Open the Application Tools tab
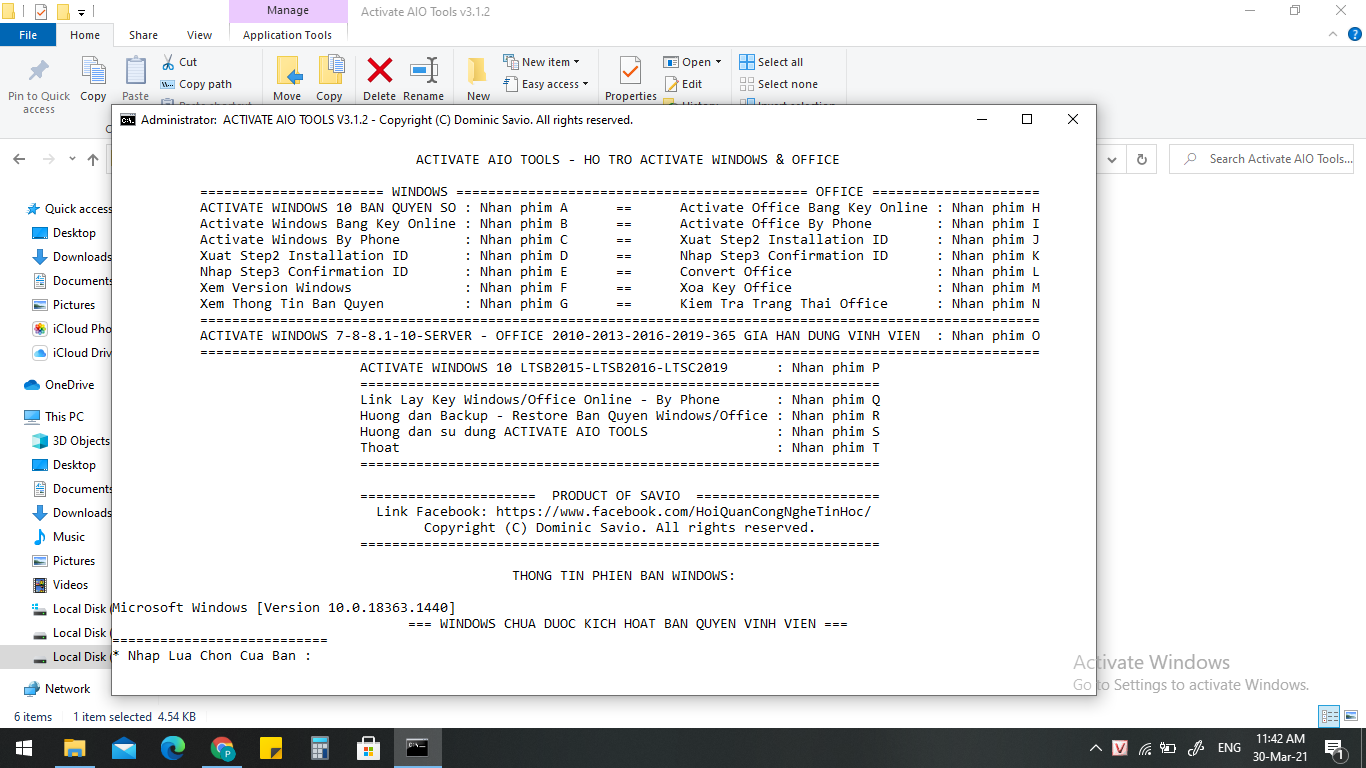The image size is (1366, 768). tap(287, 35)
